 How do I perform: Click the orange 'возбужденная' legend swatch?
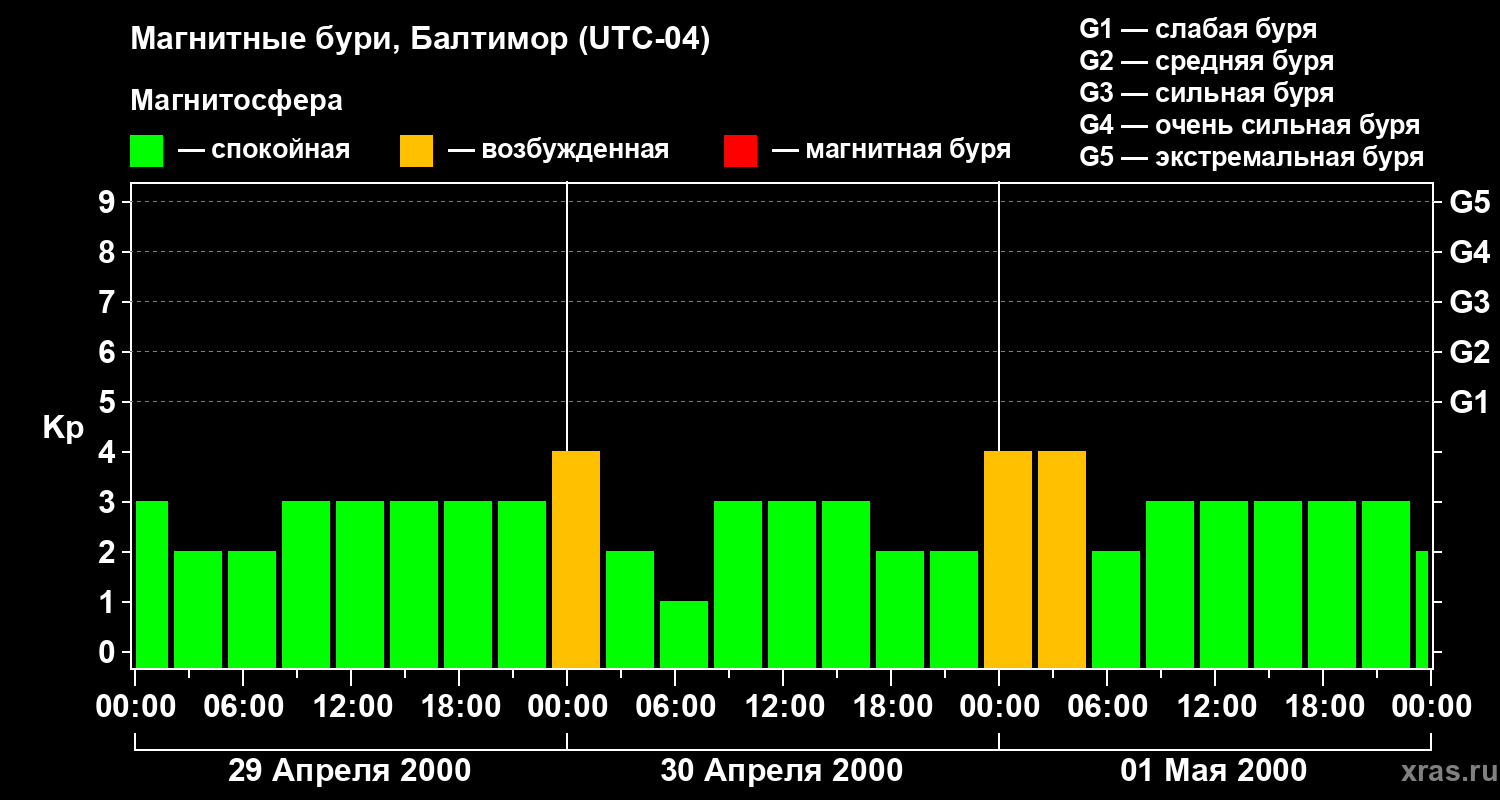[416, 151]
